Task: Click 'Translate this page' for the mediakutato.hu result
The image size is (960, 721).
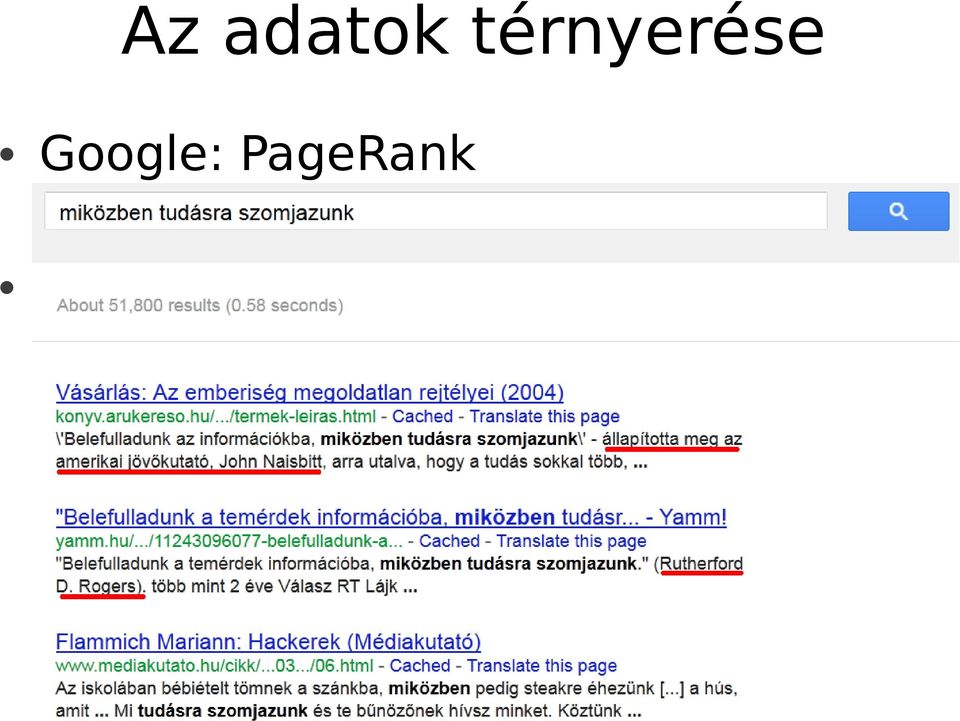Action: [x=542, y=665]
